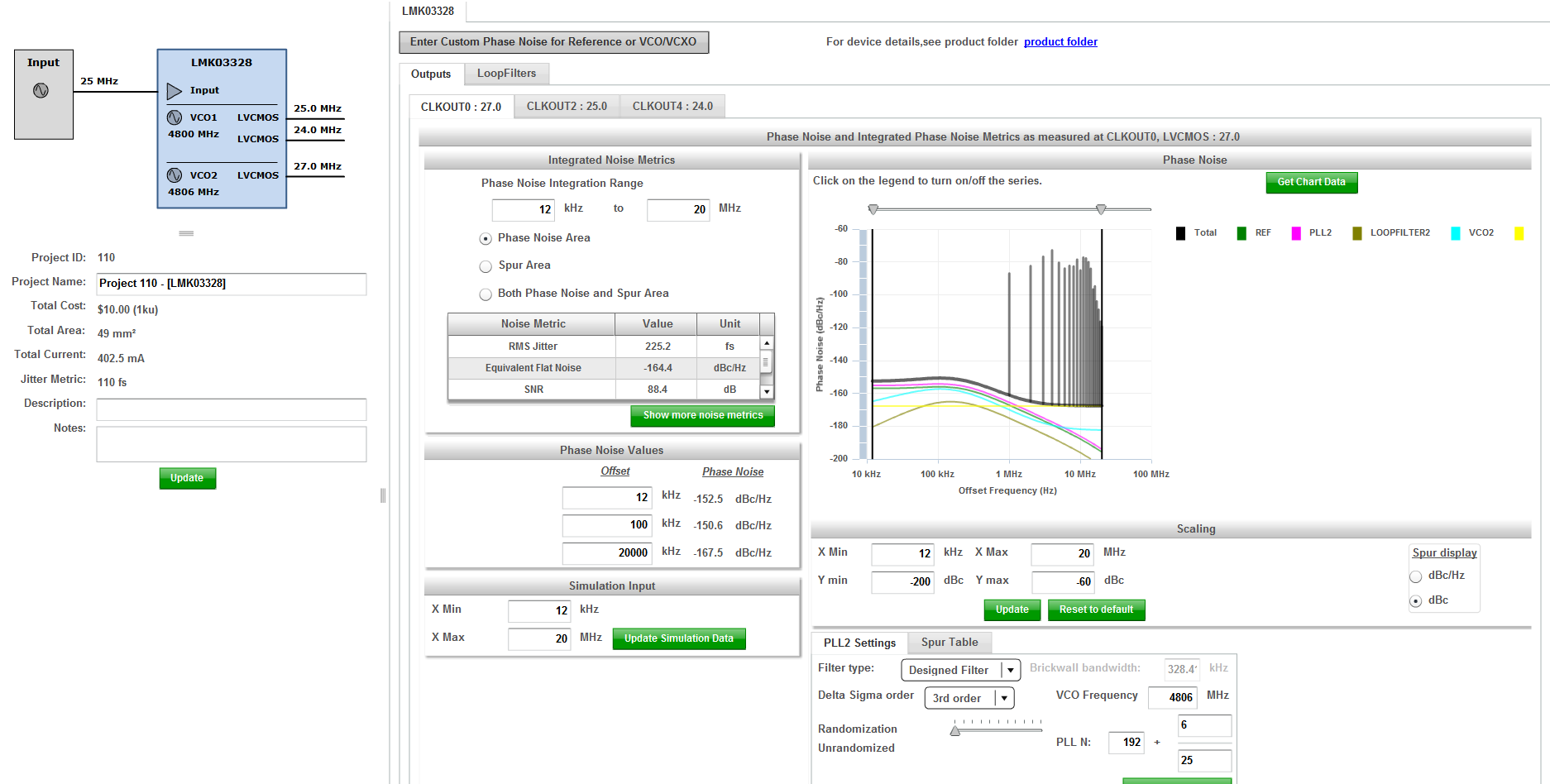Open the Filter type dropdown
Screen dimensions: 1550x784
961,670
